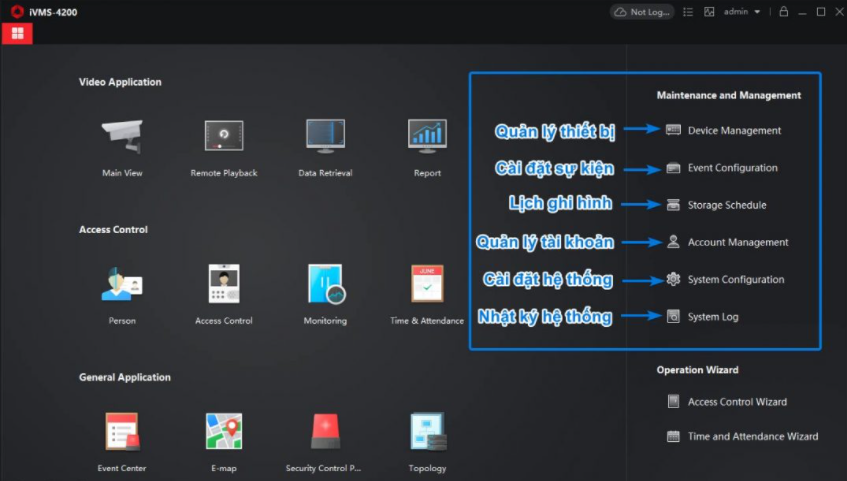
Task: Click Access Control Wizard icon
Action: [673, 401]
